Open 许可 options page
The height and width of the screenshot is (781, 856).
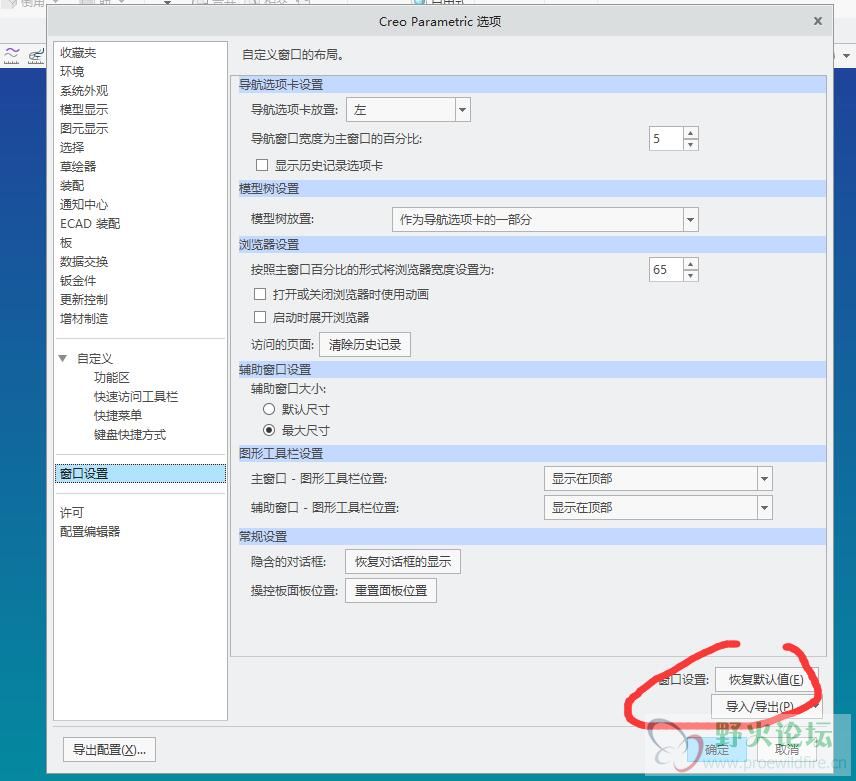tap(72, 512)
